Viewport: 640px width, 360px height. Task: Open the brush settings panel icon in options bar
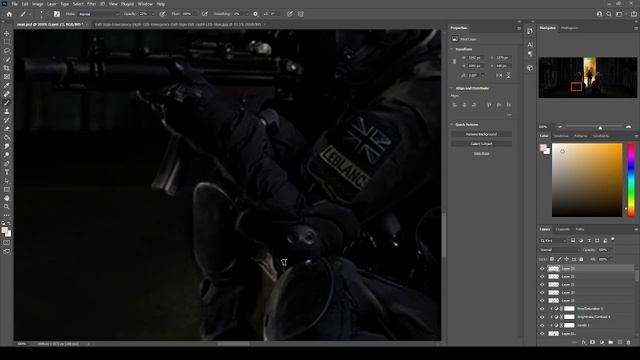point(57,14)
